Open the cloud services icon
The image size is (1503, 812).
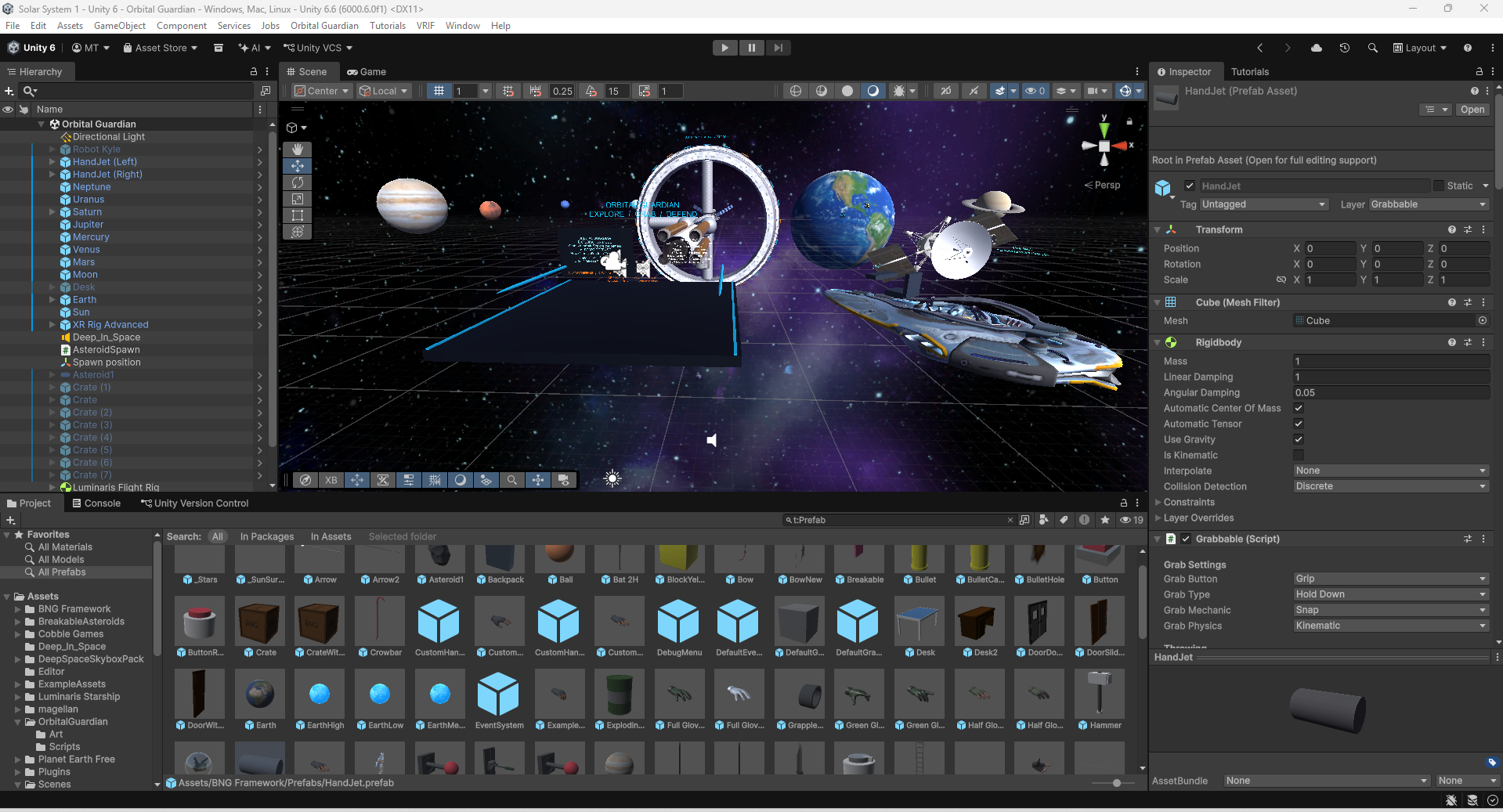[x=1317, y=48]
